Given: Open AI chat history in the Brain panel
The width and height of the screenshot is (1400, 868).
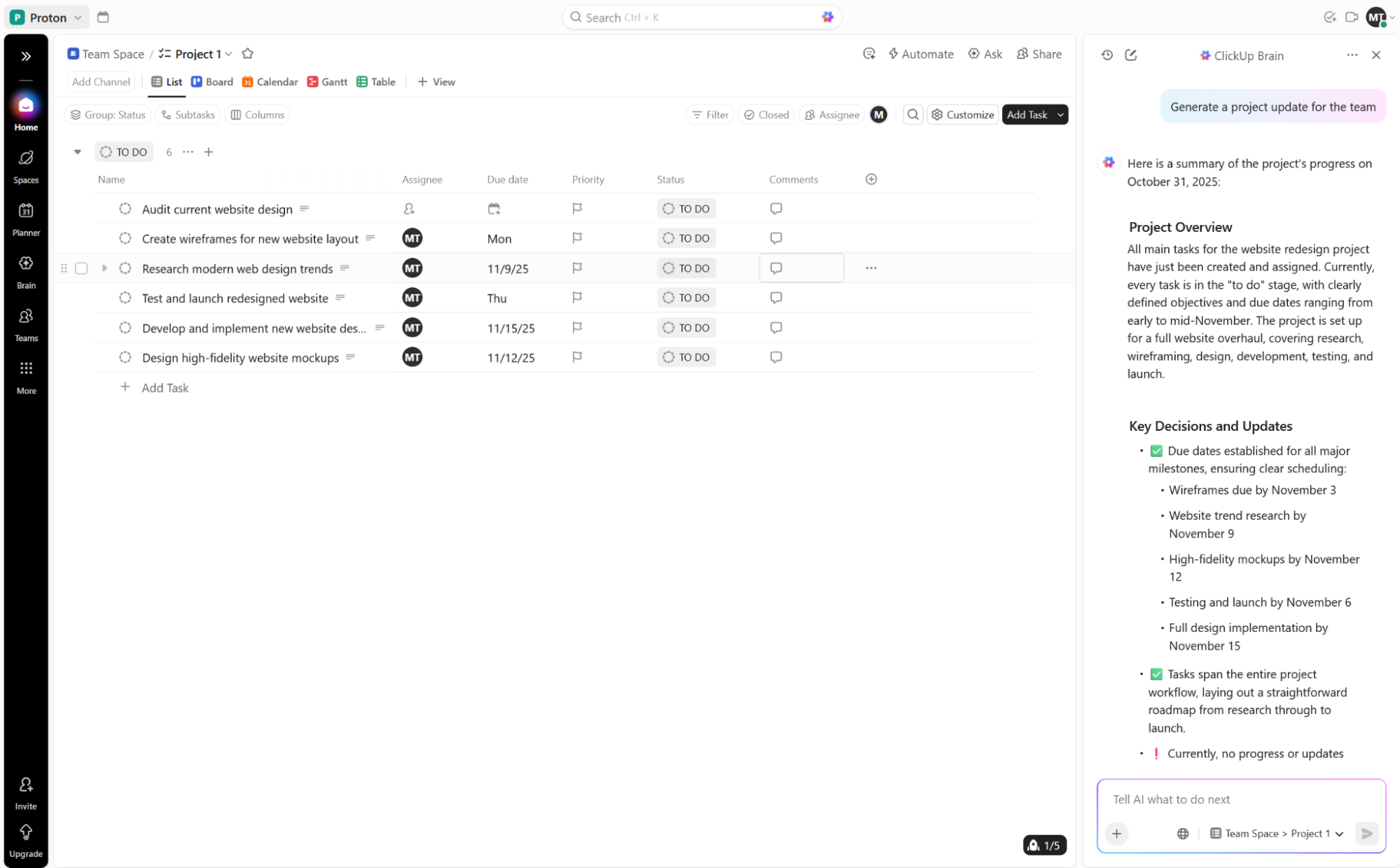Looking at the screenshot, I should 1107,55.
